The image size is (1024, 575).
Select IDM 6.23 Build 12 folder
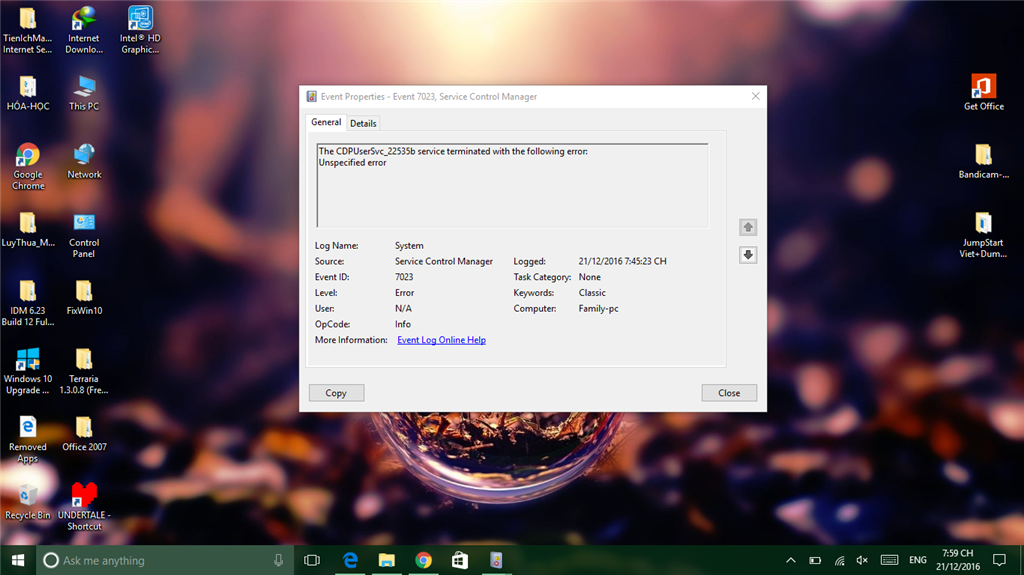click(28, 303)
